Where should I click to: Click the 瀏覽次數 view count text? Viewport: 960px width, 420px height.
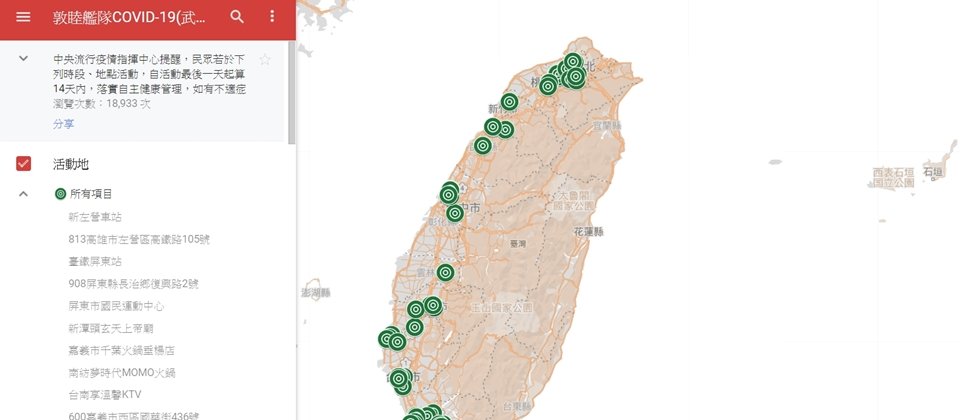[x=102, y=104]
